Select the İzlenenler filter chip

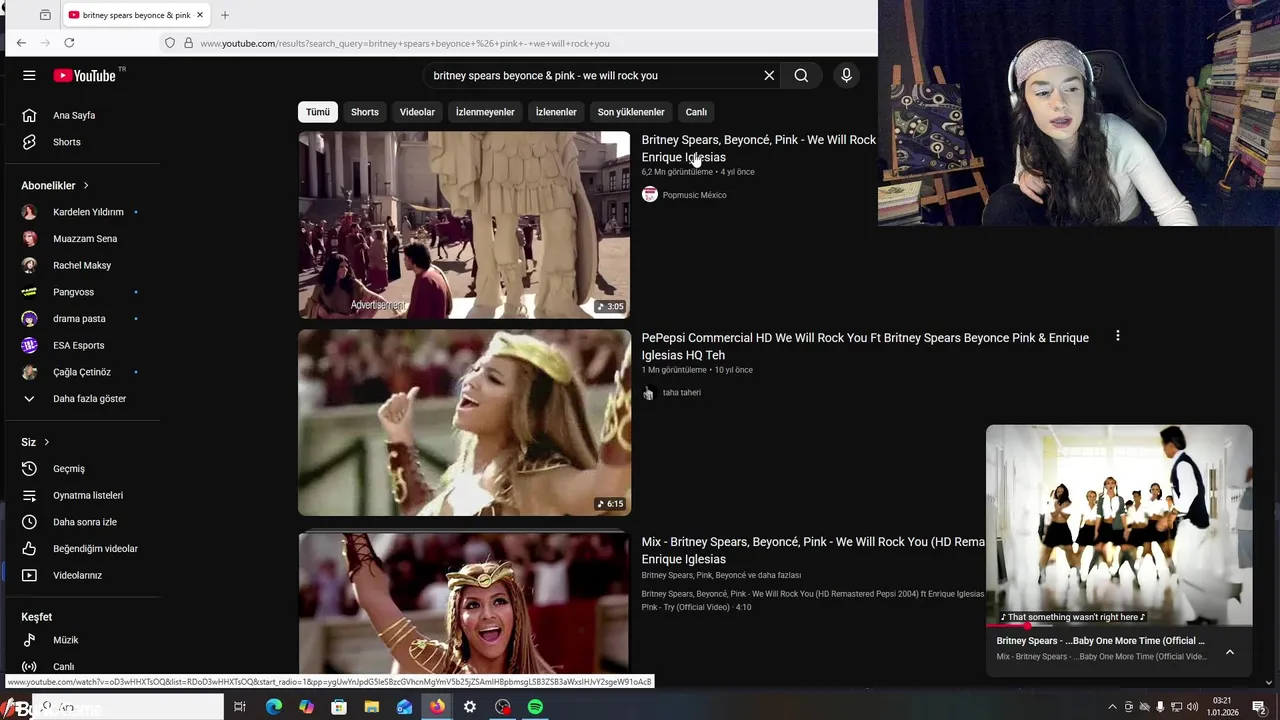coord(556,112)
